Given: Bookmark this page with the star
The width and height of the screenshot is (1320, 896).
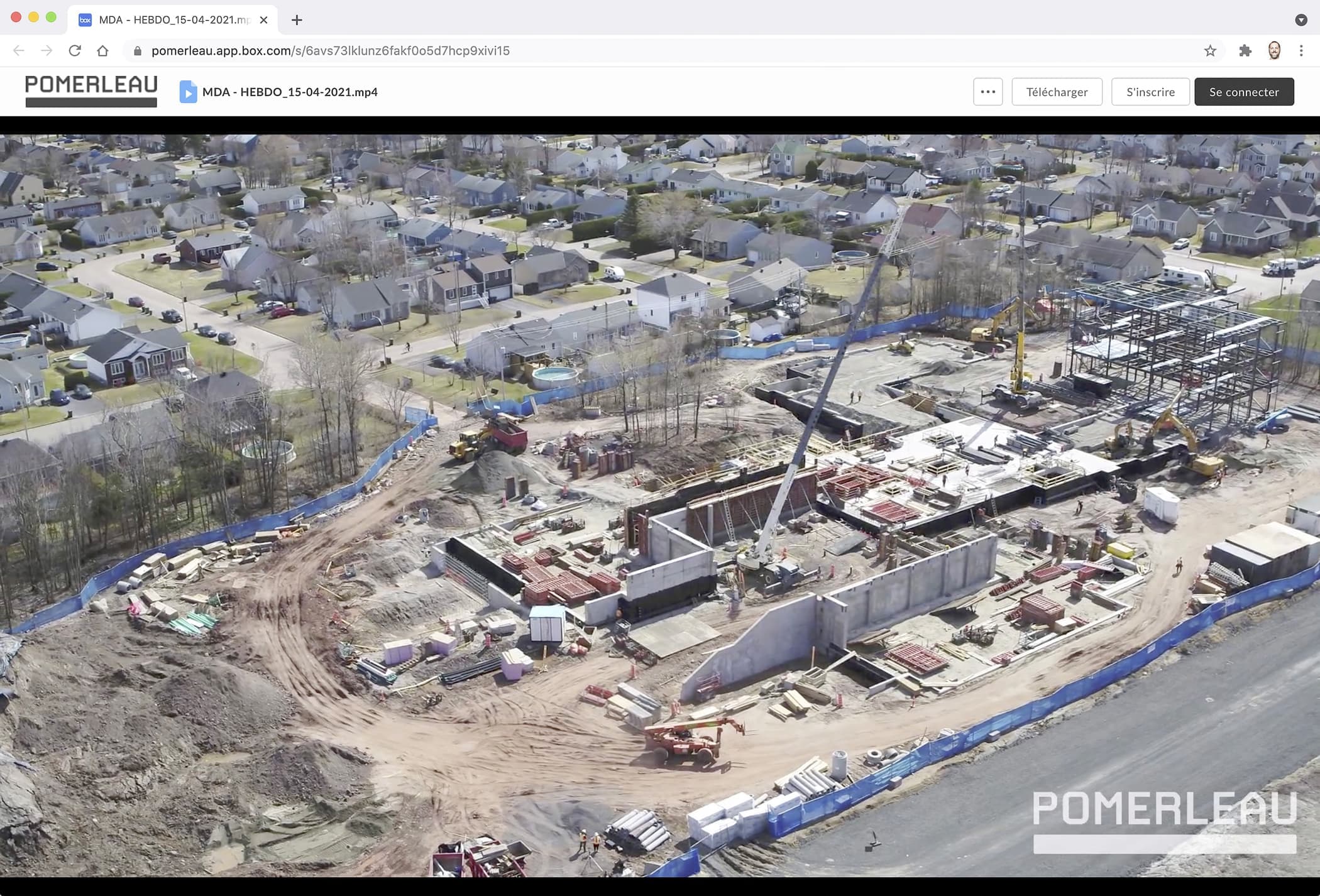Looking at the screenshot, I should click(x=1210, y=51).
